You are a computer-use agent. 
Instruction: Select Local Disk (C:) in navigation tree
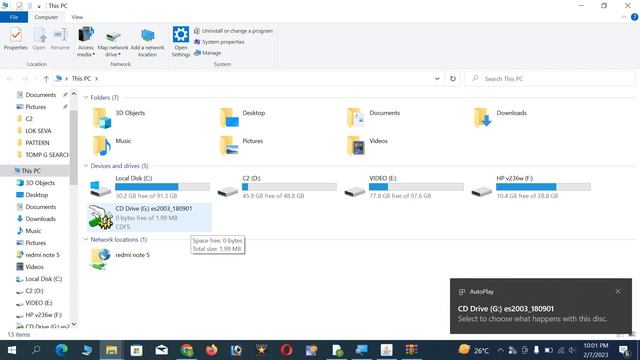pos(43,279)
